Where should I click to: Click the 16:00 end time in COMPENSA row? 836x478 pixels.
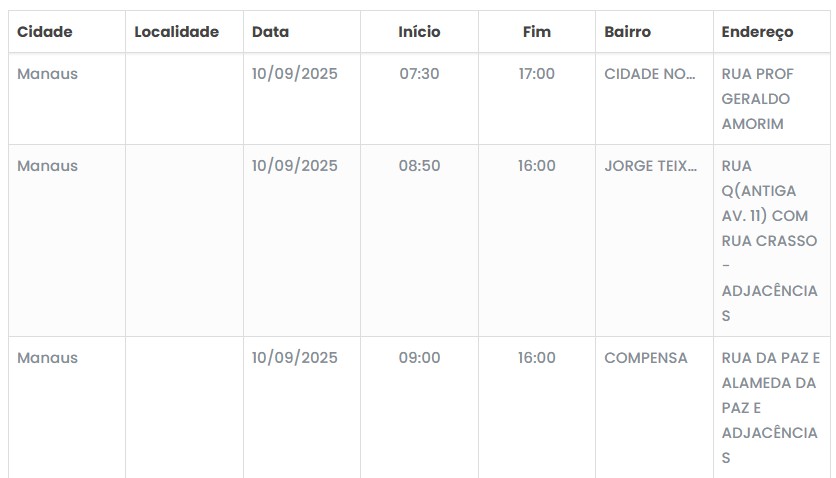(537, 358)
